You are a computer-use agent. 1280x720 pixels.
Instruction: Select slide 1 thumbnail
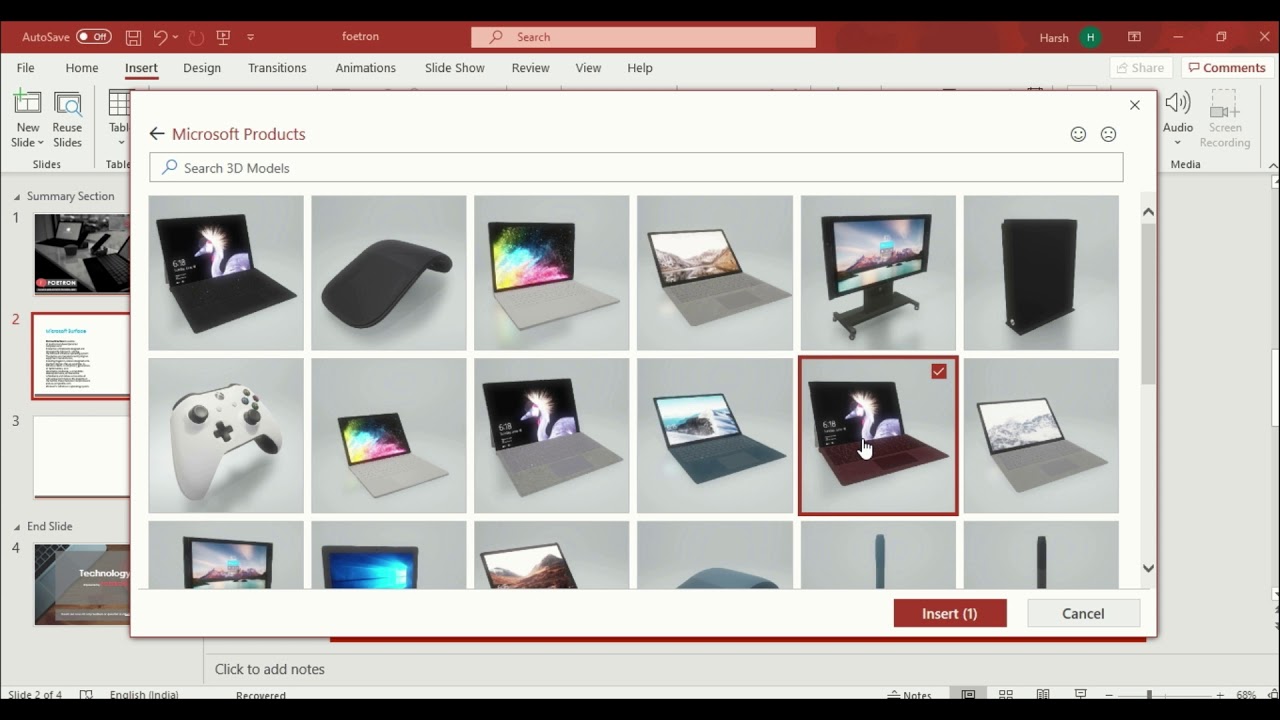click(82, 254)
